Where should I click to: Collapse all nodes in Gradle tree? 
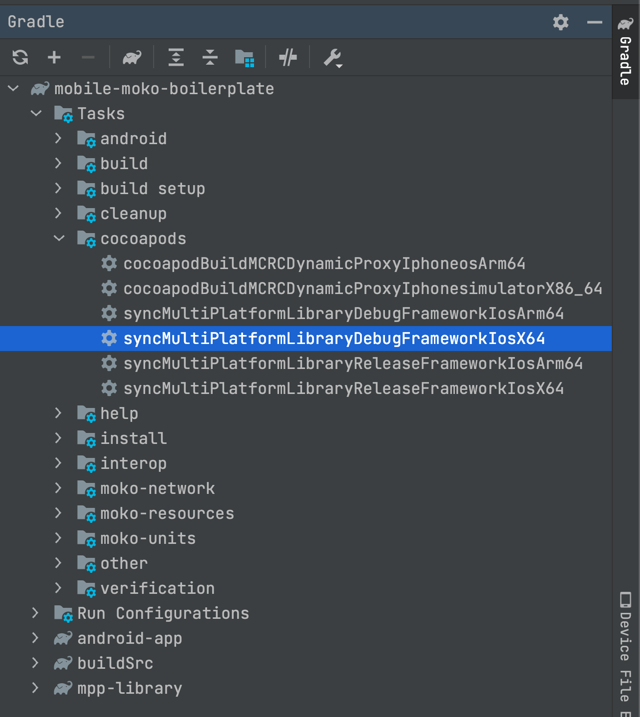[210, 58]
